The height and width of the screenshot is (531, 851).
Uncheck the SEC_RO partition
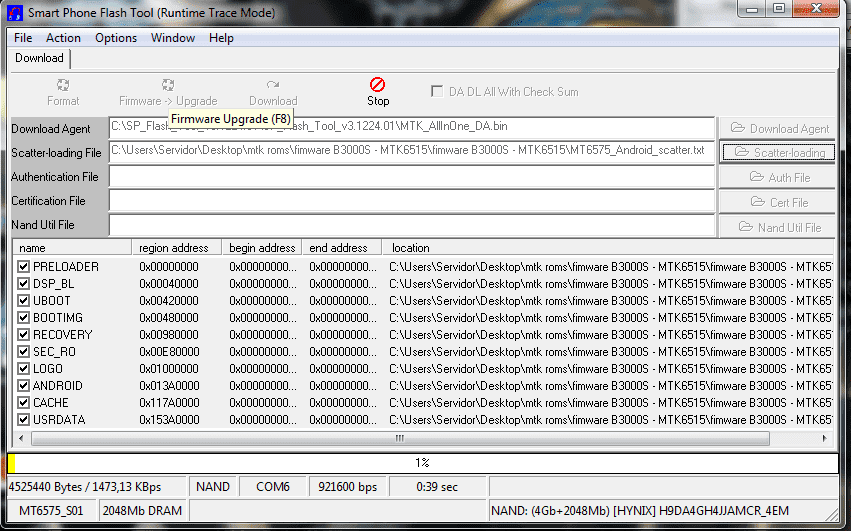pyautogui.click(x=23, y=351)
